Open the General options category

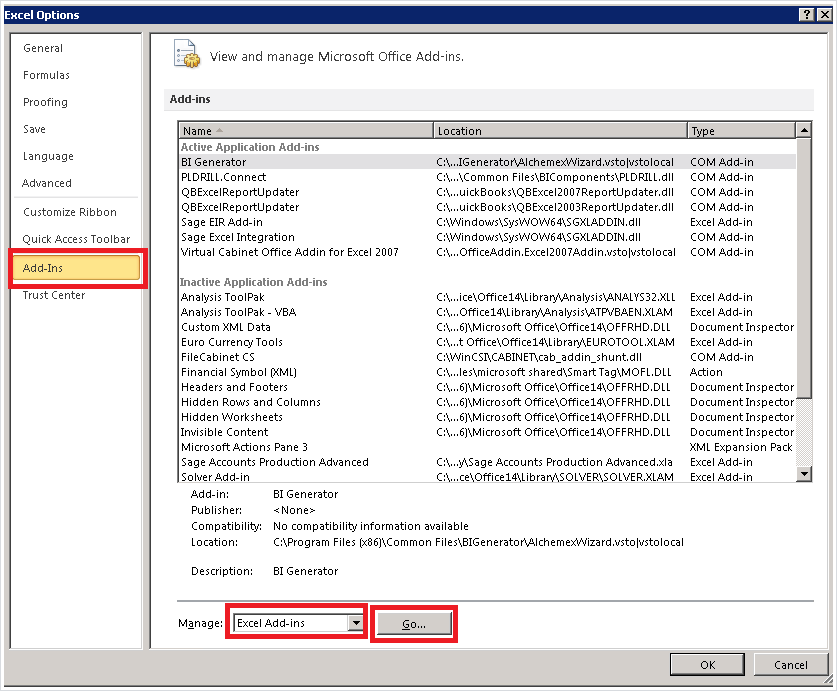point(43,48)
